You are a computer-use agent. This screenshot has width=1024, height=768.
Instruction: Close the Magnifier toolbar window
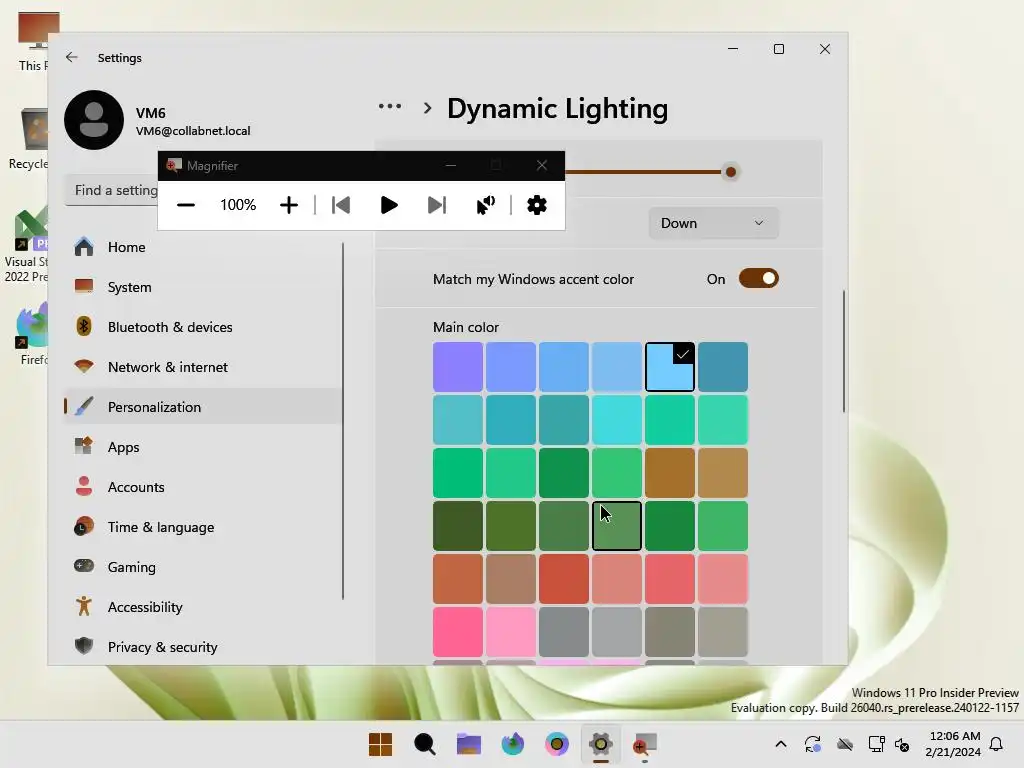tap(541, 165)
